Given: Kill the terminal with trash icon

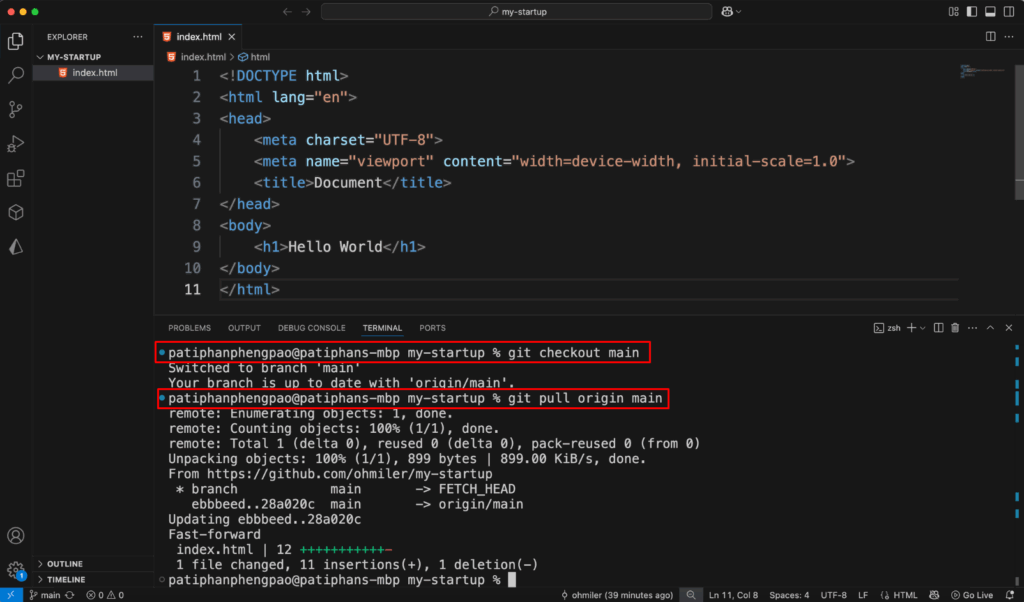Looking at the screenshot, I should click(x=955, y=328).
